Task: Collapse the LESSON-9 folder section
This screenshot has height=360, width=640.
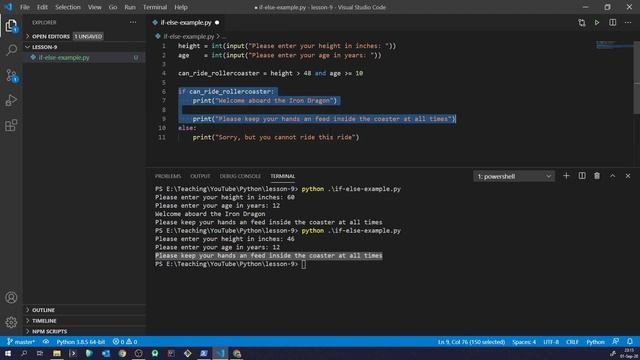Action: pyautogui.click(x=84, y=47)
